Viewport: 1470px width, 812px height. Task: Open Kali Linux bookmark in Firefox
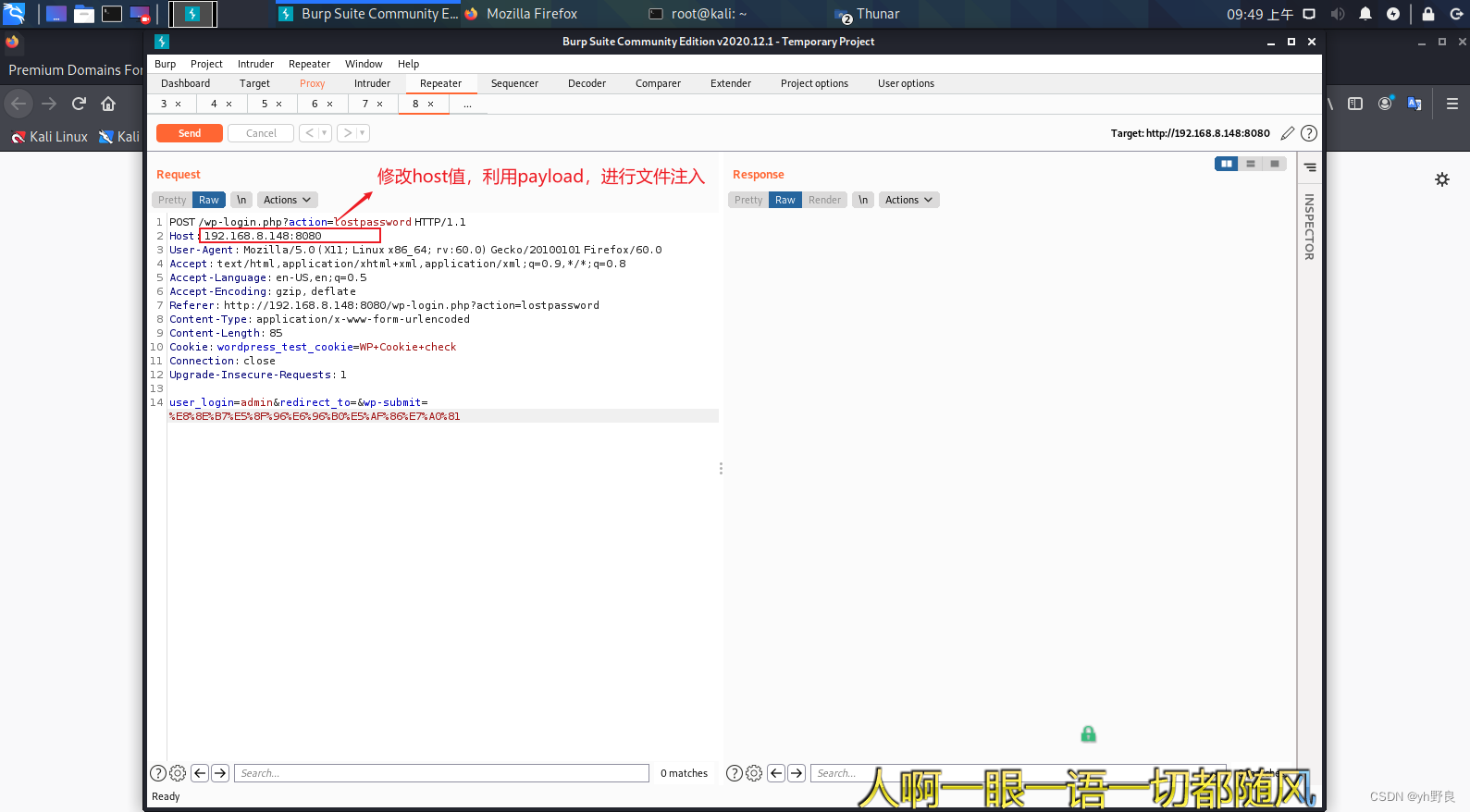pos(50,137)
